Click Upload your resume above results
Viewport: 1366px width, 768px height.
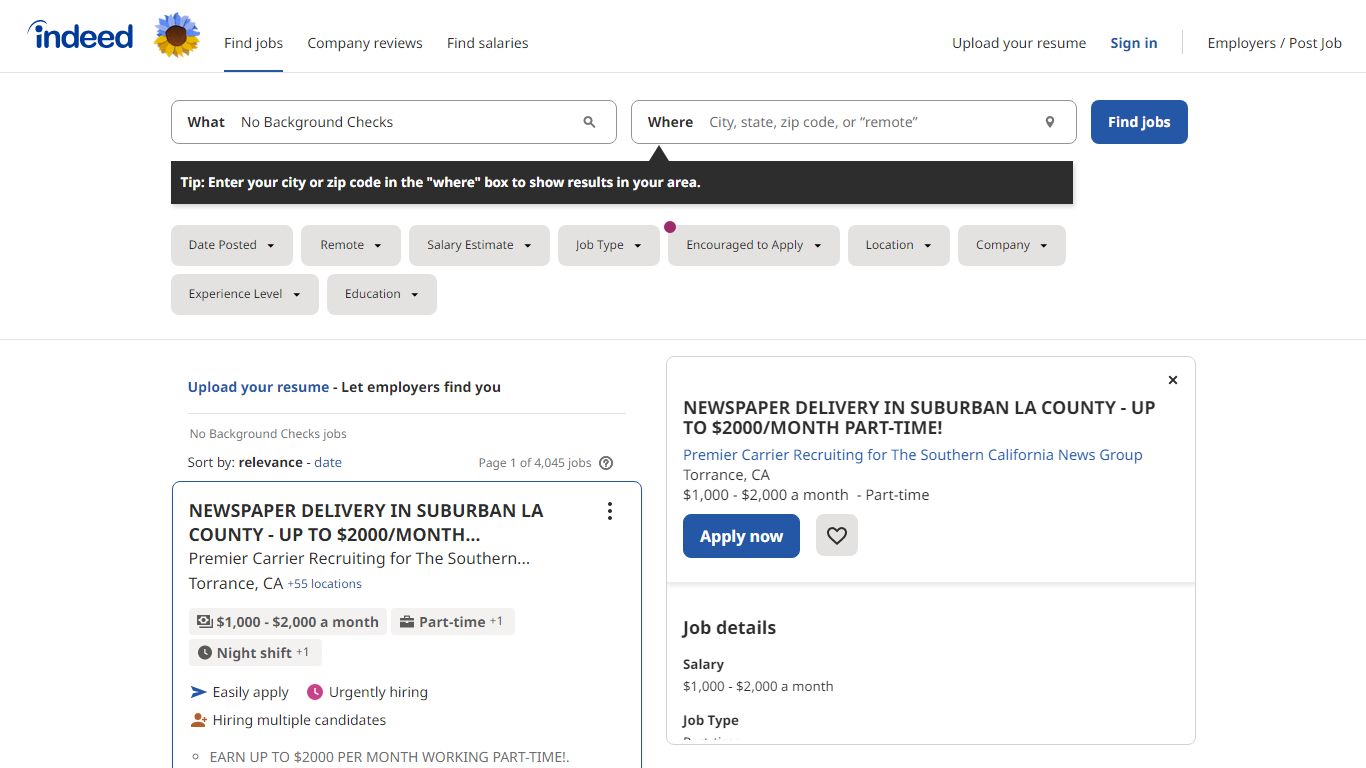tap(258, 387)
